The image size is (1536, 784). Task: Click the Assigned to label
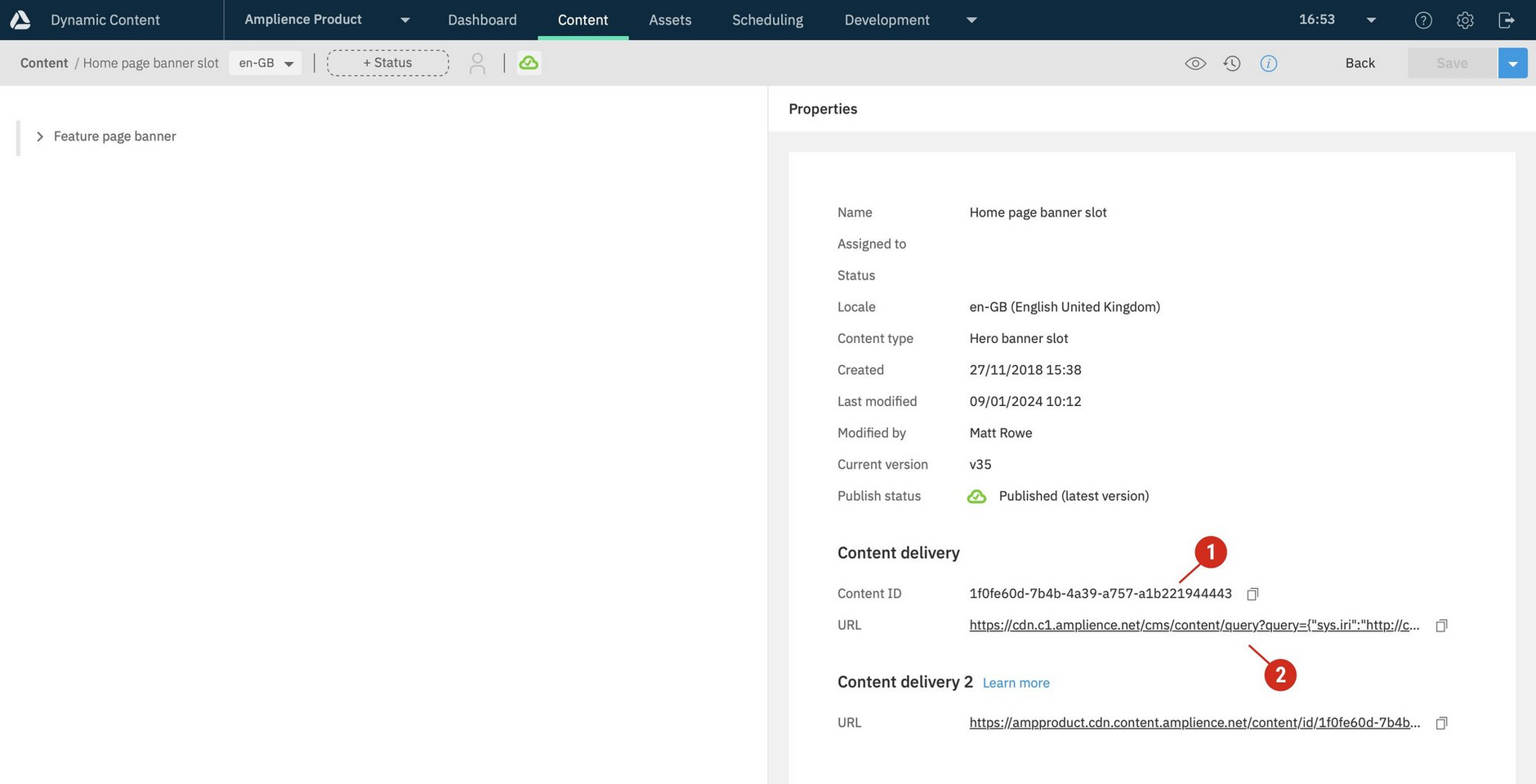point(872,244)
